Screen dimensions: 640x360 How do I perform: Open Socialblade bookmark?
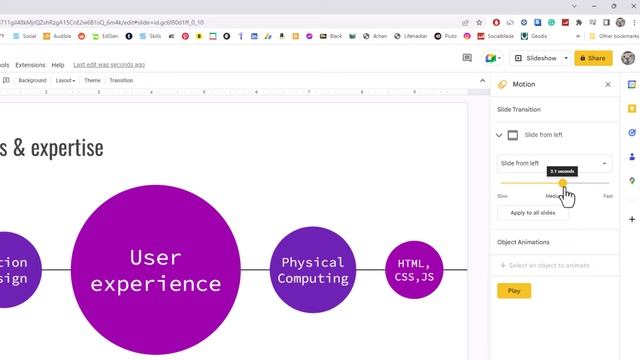point(496,36)
